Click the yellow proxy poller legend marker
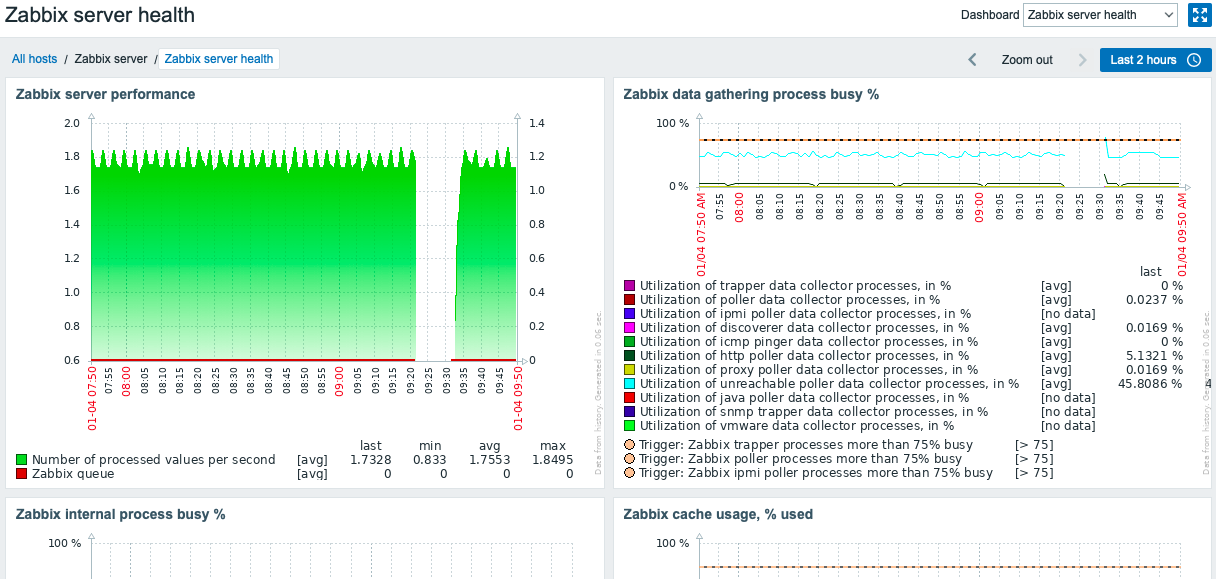Viewport: 1216px width, 579px height. (x=628, y=369)
